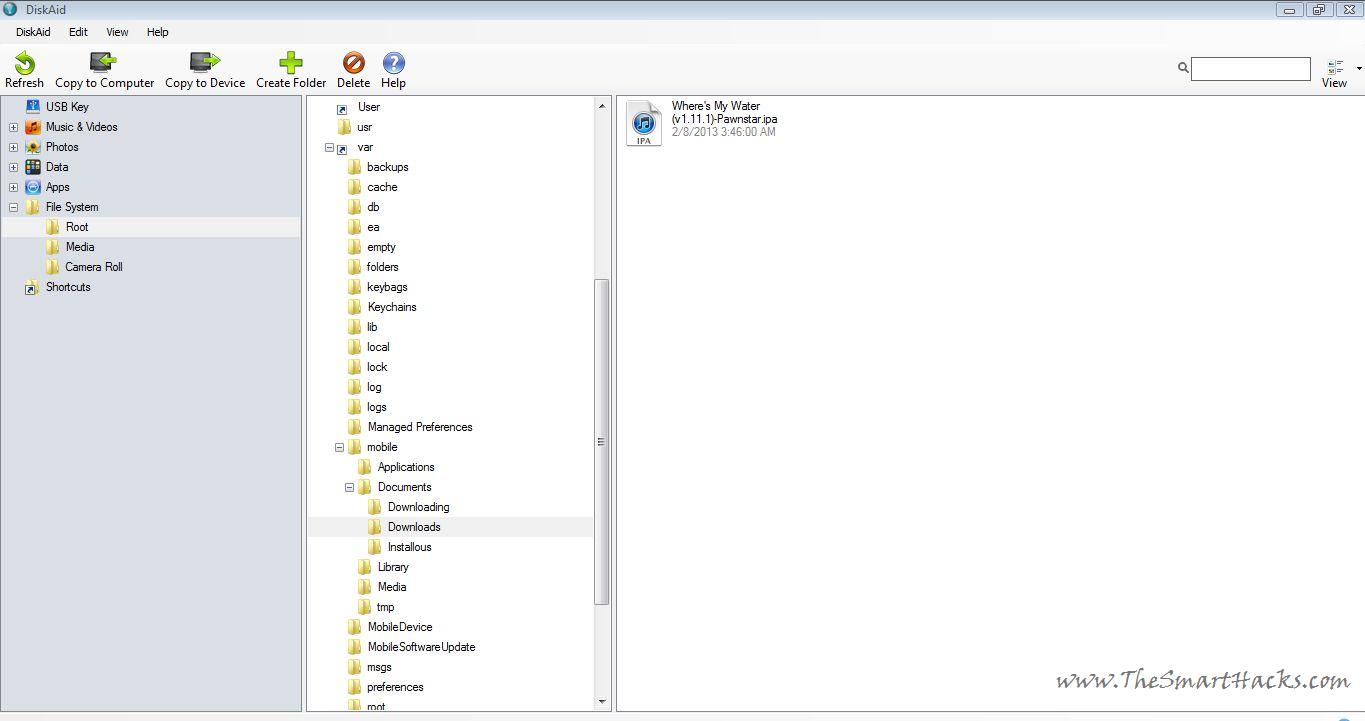Select the USB Key icon in sidebar
The height and width of the screenshot is (721, 1365).
[x=33, y=107]
